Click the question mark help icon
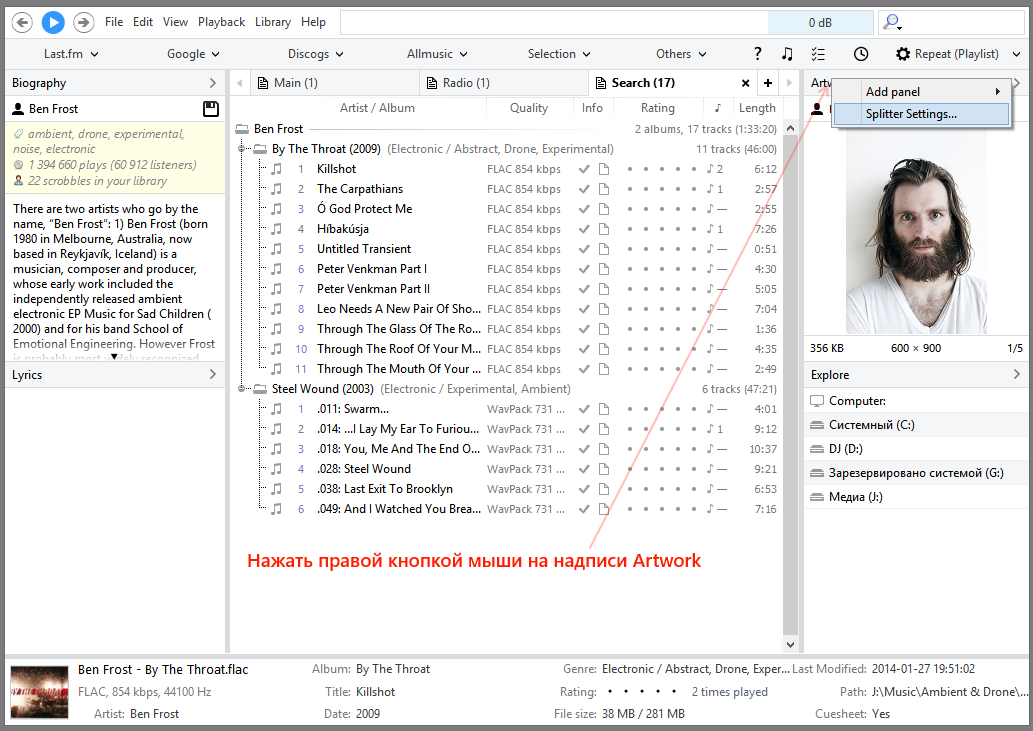Image resolution: width=1033 pixels, height=731 pixels. 757,54
